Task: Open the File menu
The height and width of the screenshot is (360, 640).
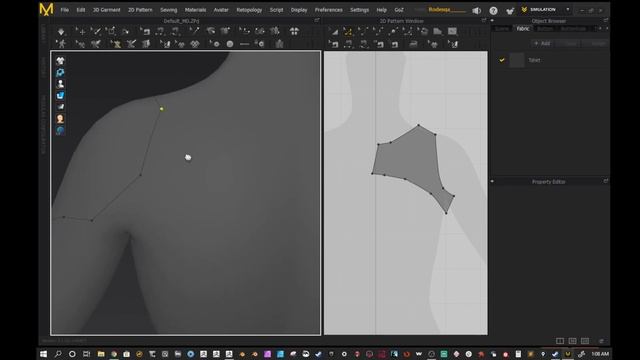Action: pos(64,10)
